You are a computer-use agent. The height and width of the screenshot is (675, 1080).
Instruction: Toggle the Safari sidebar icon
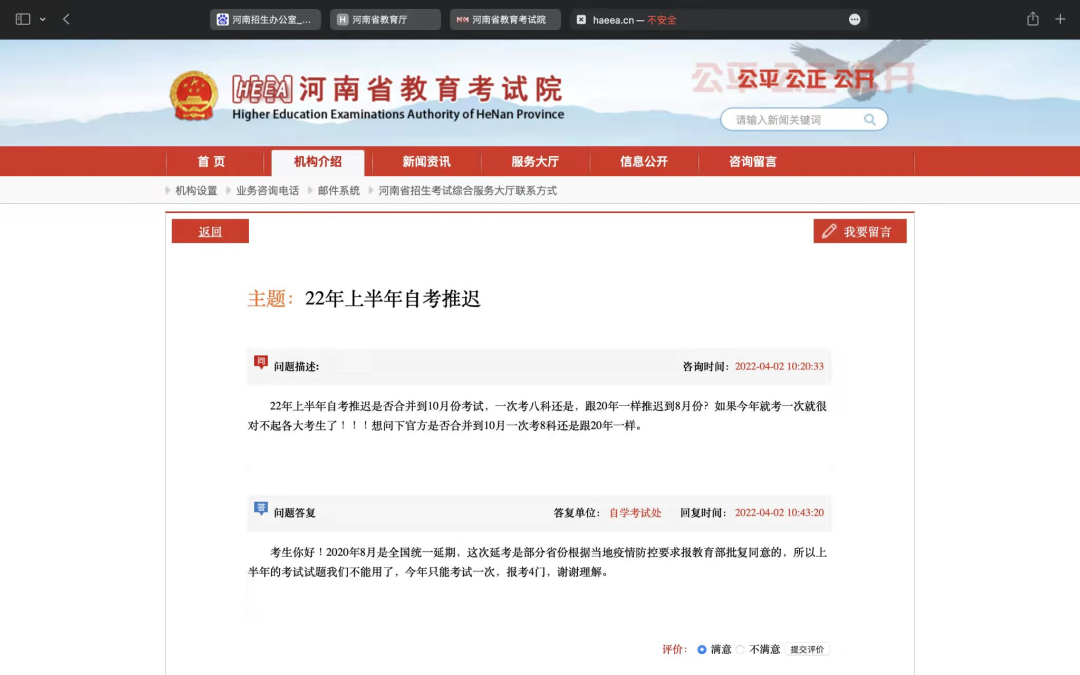pyautogui.click(x=23, y=19)
